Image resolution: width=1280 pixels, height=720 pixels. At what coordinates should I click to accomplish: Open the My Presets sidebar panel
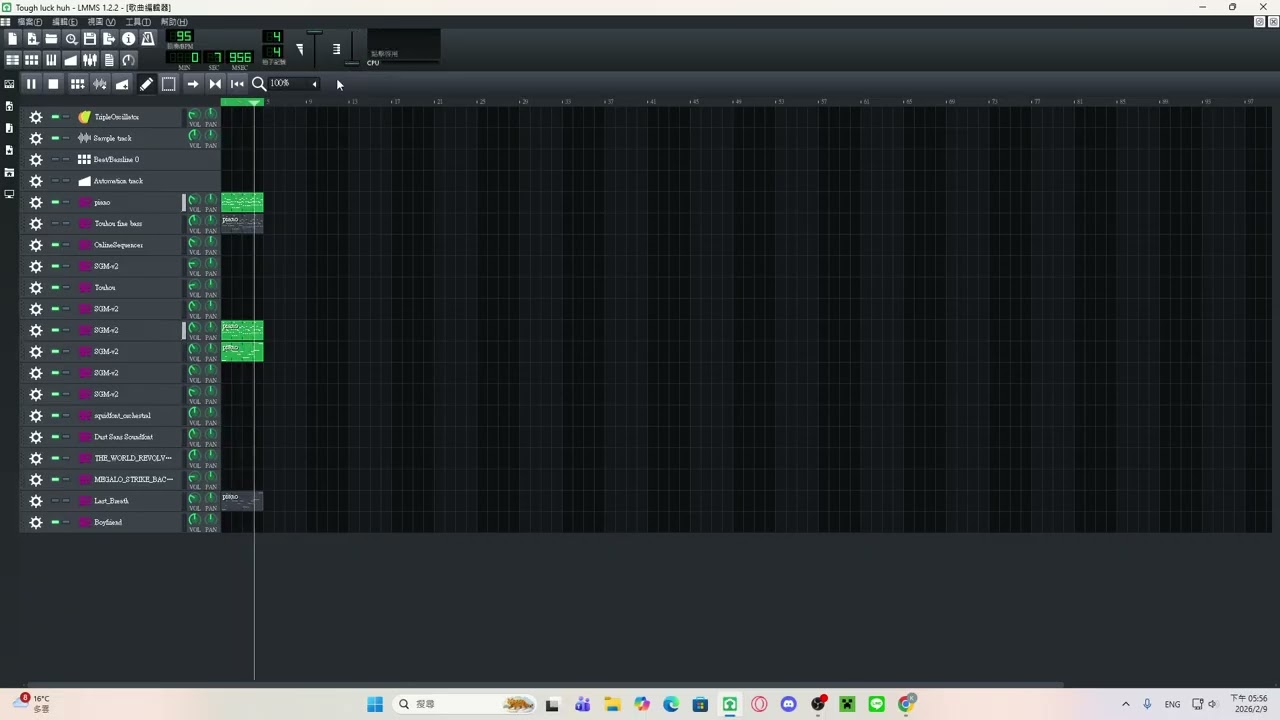tap(9, 150)
